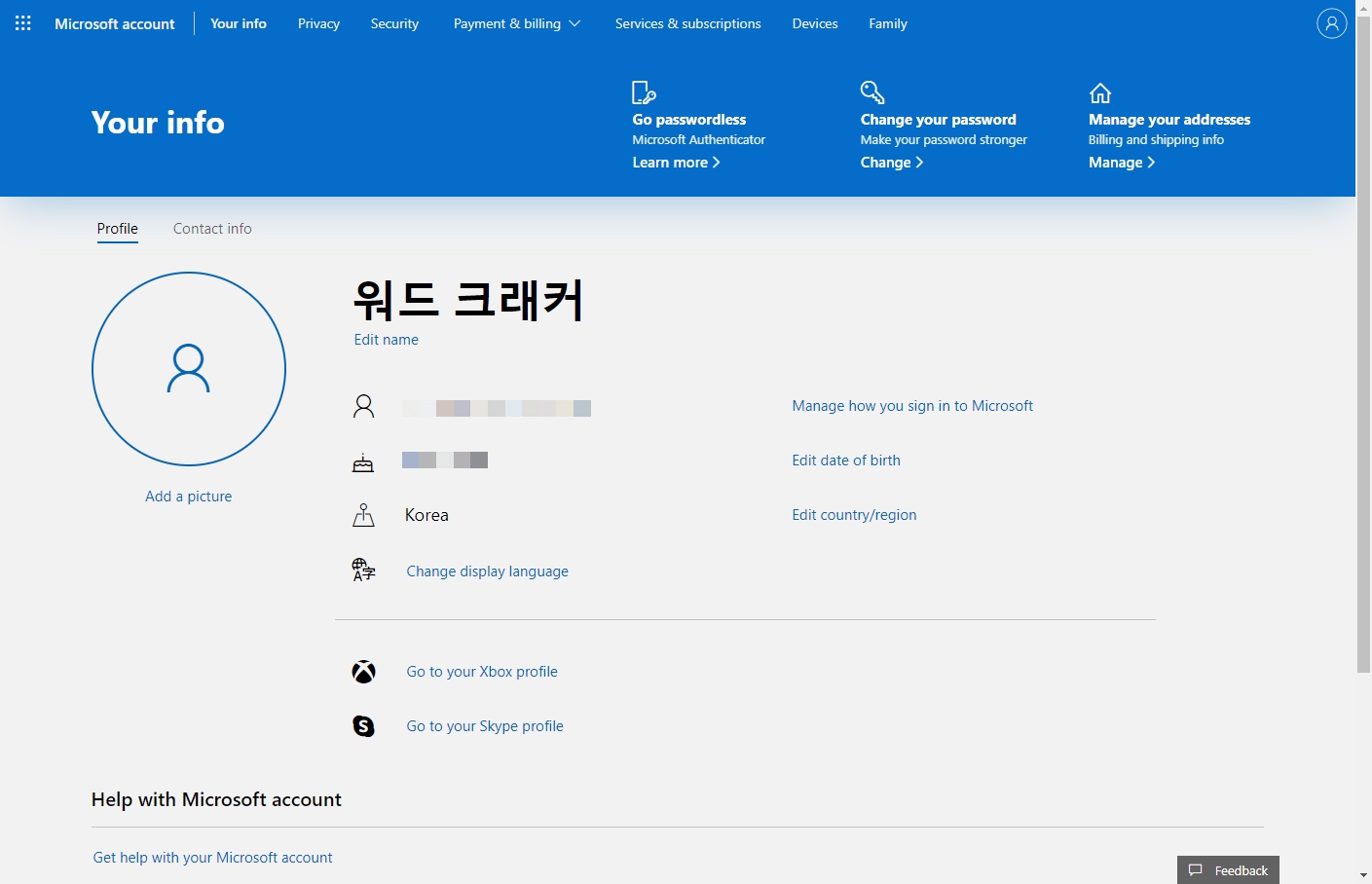Image resolution: width=1372 pixels, height=884 pixels.
Task: Click the Change chevron under password section
Action: coord(891,162)
